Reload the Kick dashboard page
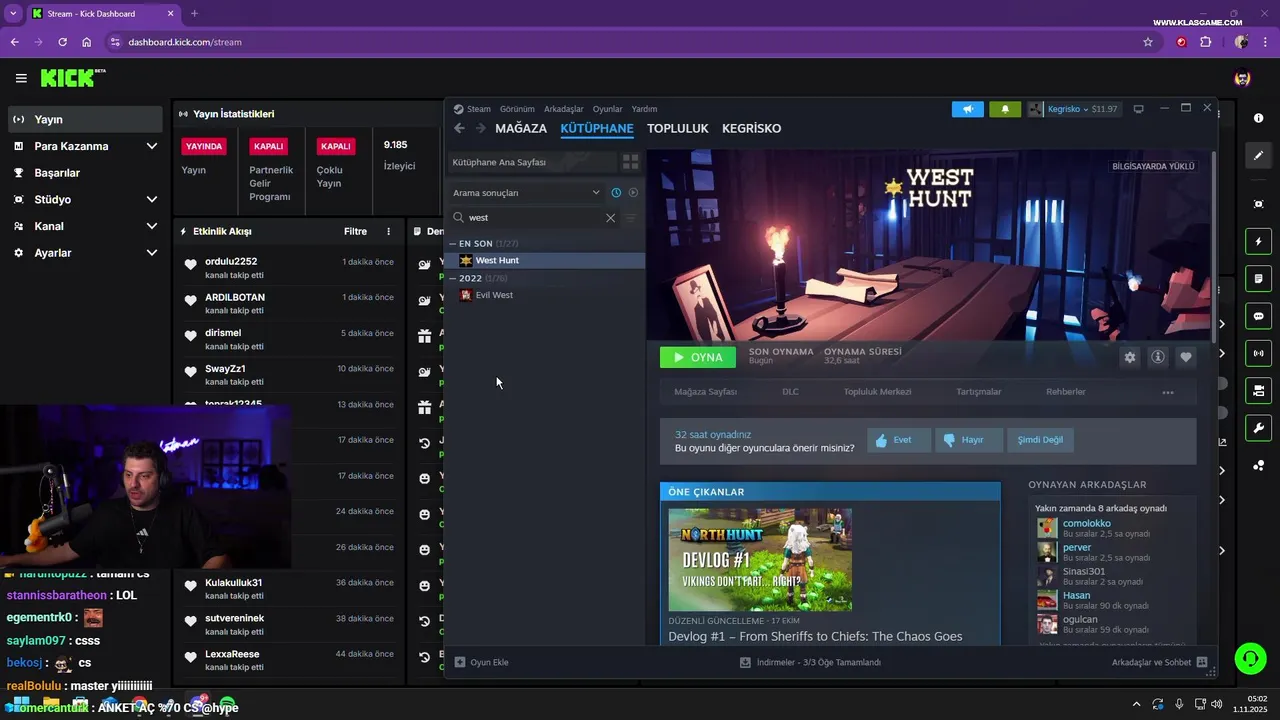This screenshot has height=720, width=1280. pos(62,42)
